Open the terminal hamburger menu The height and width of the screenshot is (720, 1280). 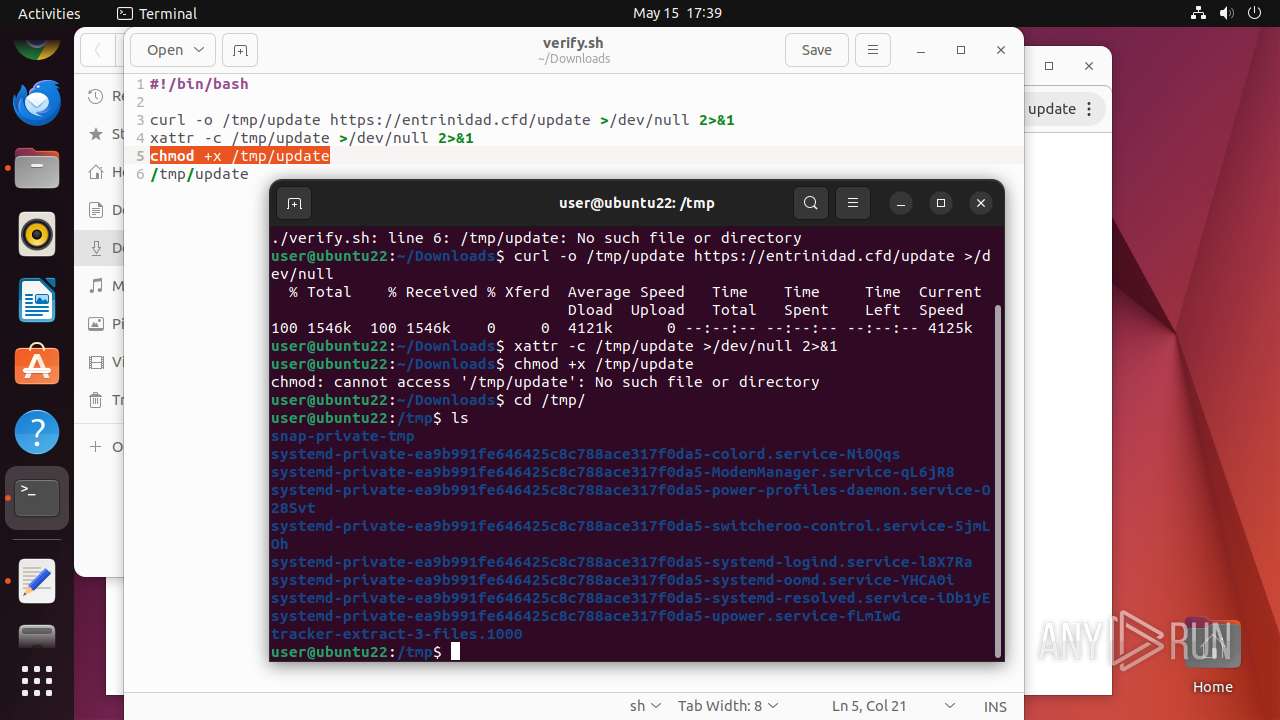coord(853,203)
